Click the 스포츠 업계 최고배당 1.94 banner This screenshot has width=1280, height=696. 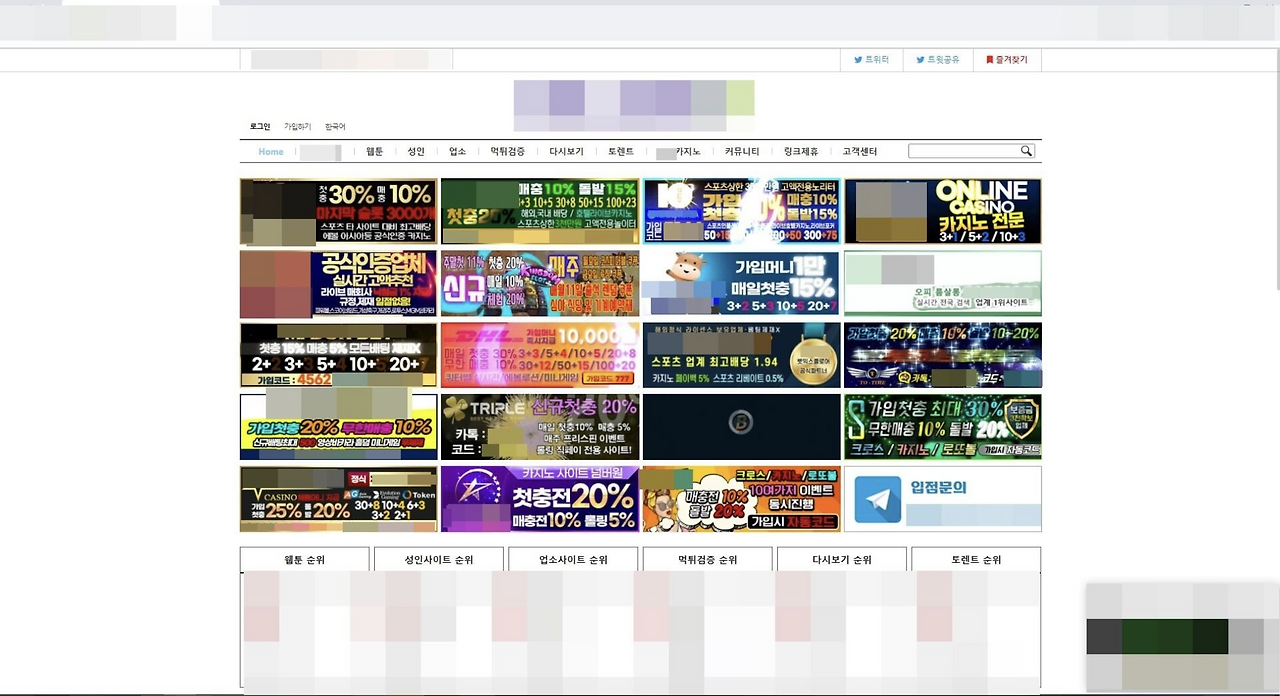741,355
